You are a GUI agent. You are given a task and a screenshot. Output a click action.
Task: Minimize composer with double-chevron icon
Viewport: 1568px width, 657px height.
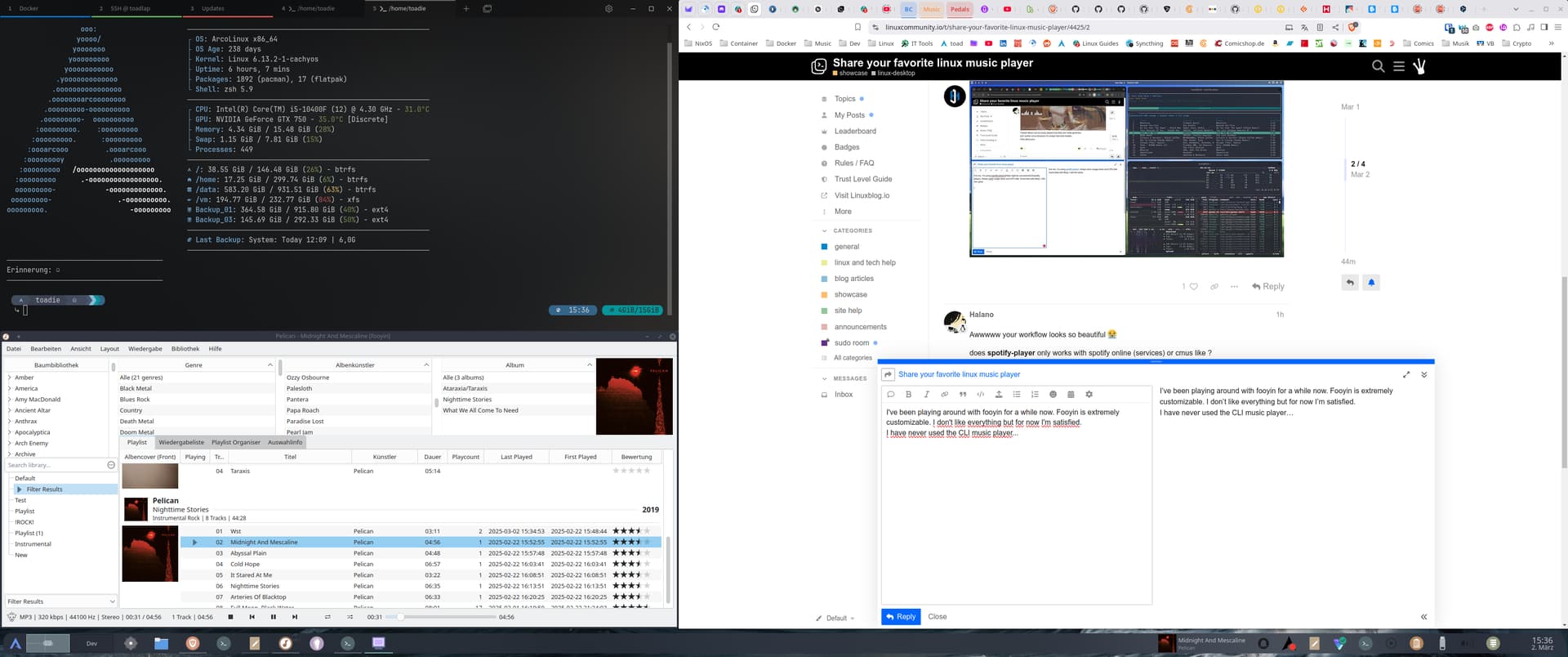pos(1423,374)
